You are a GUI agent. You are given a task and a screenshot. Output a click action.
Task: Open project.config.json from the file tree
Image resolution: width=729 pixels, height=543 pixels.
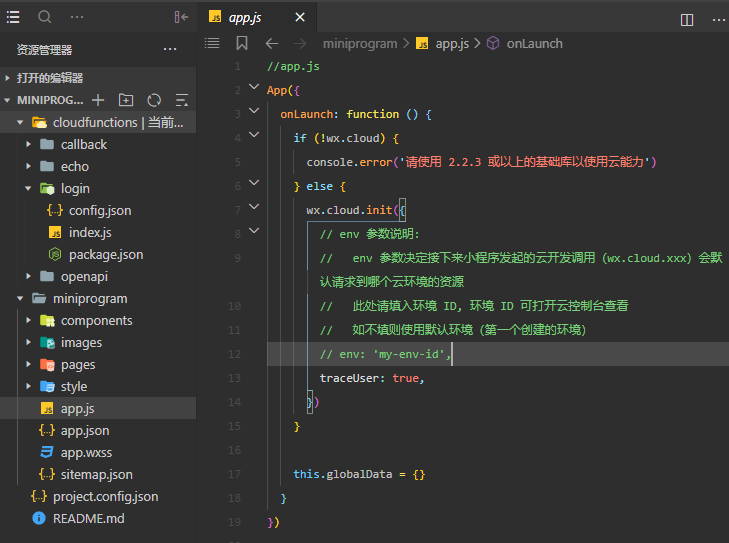[x=105, y=496]
